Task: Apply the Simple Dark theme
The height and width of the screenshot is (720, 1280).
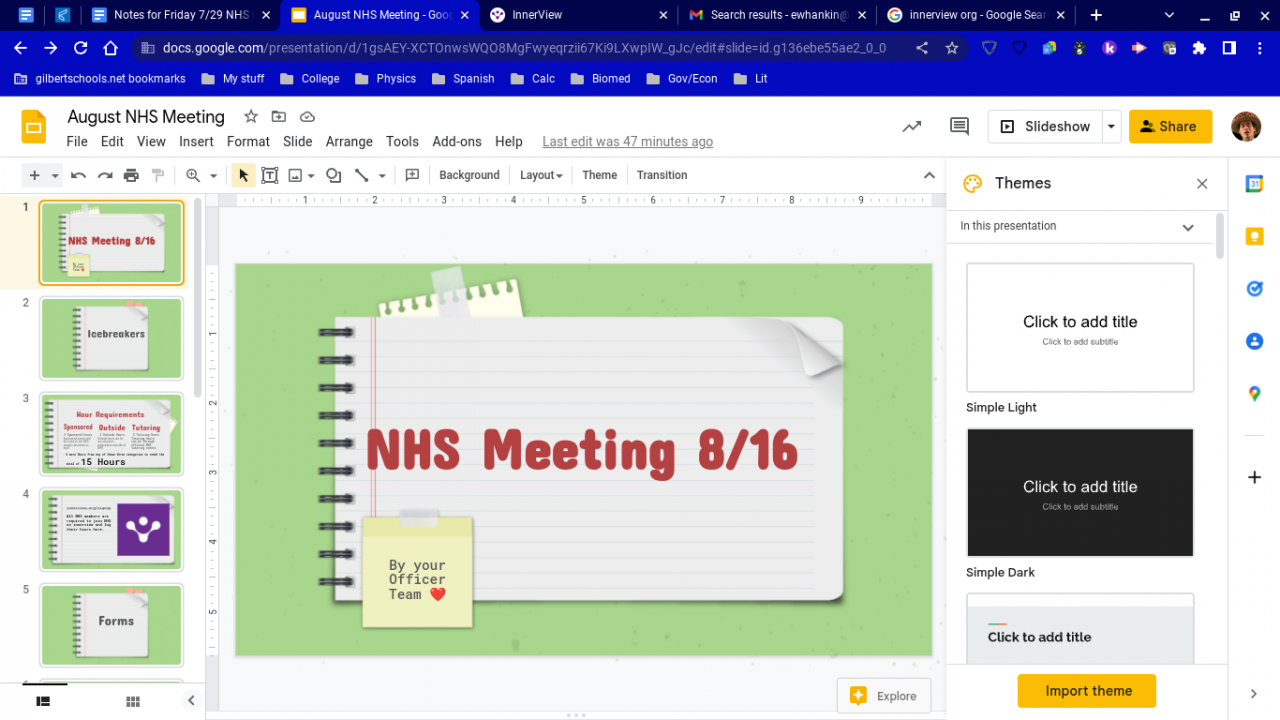Action: coord(1080,492)
